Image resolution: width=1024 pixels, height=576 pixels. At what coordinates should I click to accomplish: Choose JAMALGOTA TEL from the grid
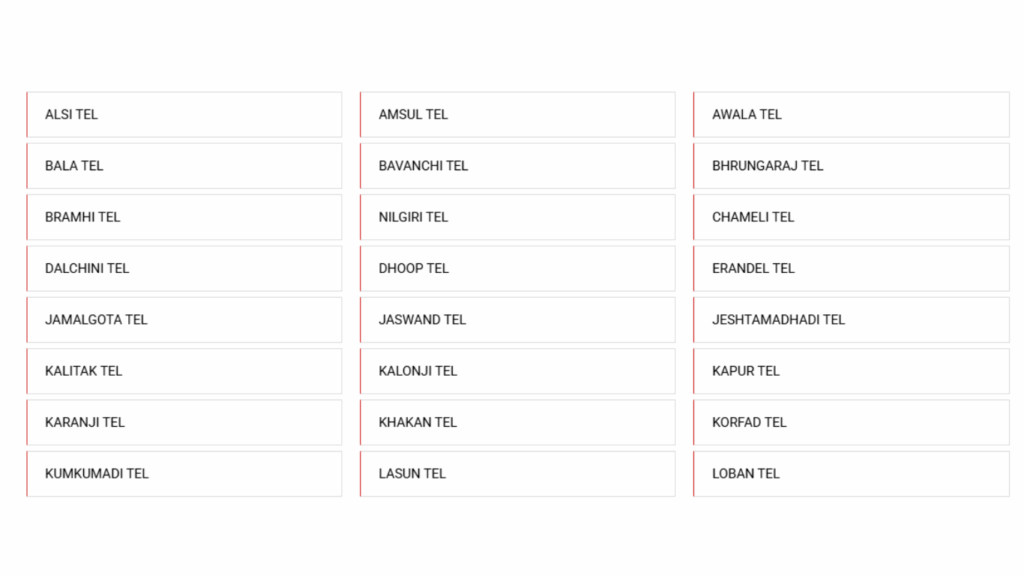pos(184,320)
